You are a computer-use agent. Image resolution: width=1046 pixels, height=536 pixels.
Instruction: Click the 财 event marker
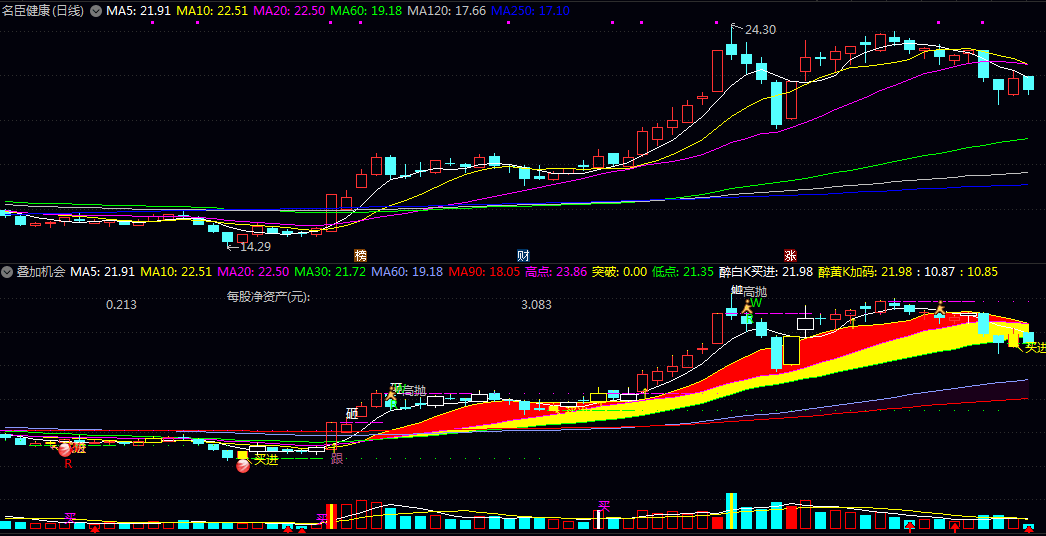524,256
